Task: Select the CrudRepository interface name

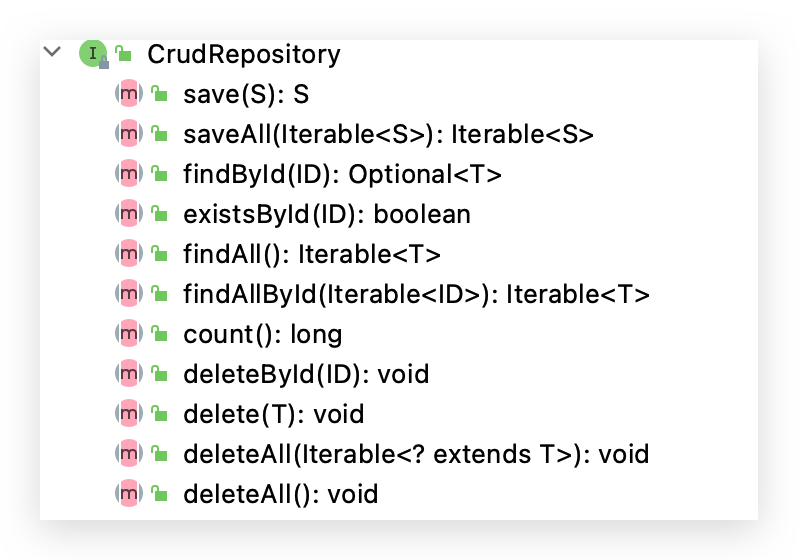Action: click(x=243, y=54)
